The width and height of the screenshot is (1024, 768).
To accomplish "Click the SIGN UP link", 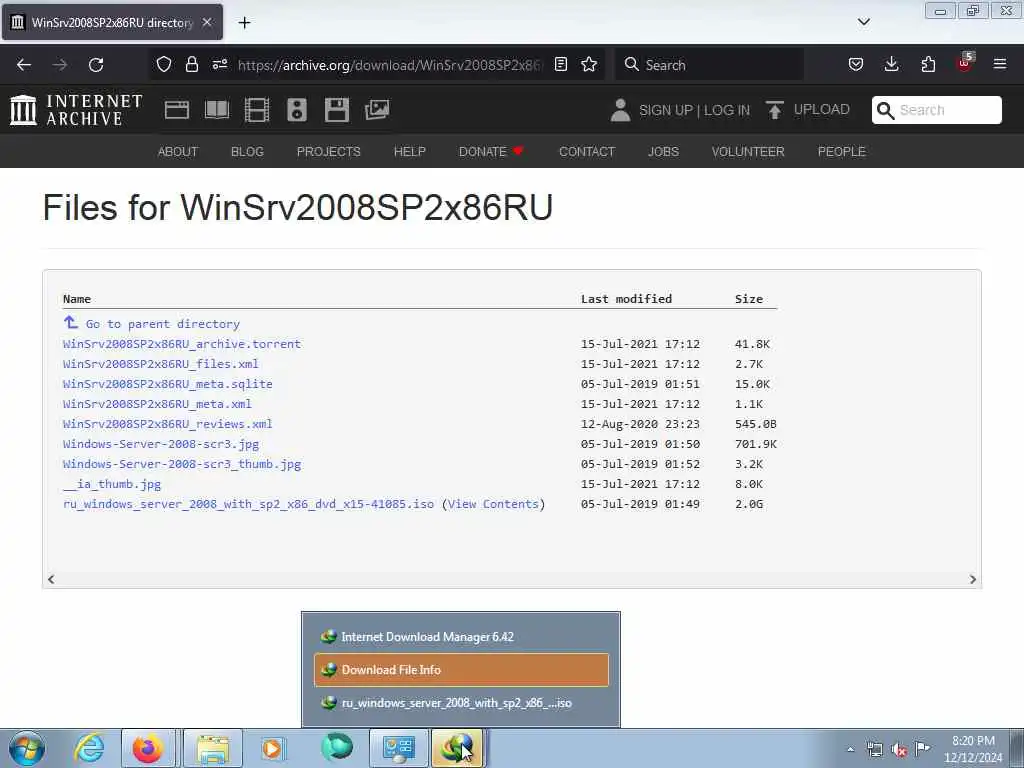I will click(x=665, y=110).
